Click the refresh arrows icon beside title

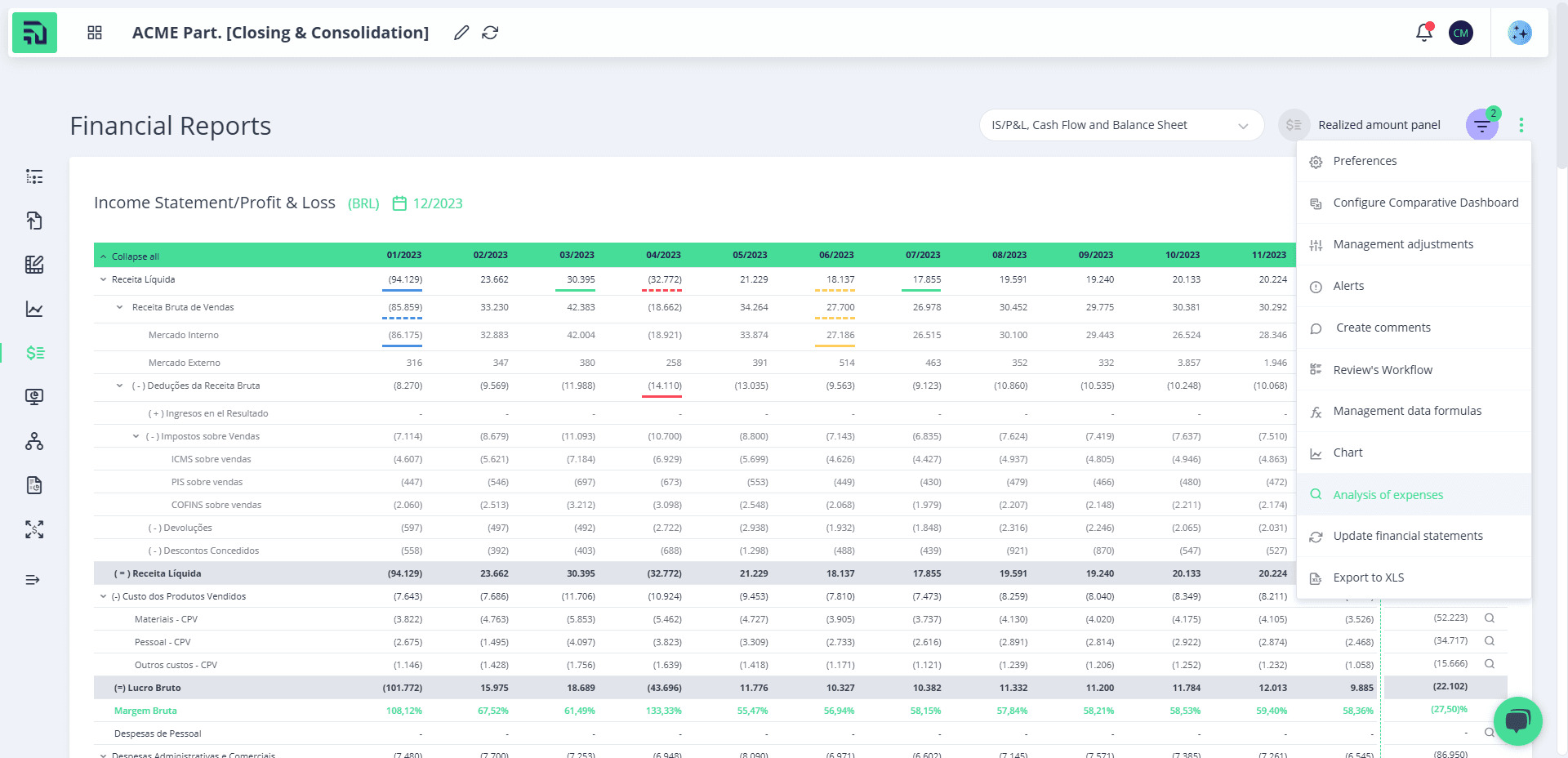[x=490, y=33]
